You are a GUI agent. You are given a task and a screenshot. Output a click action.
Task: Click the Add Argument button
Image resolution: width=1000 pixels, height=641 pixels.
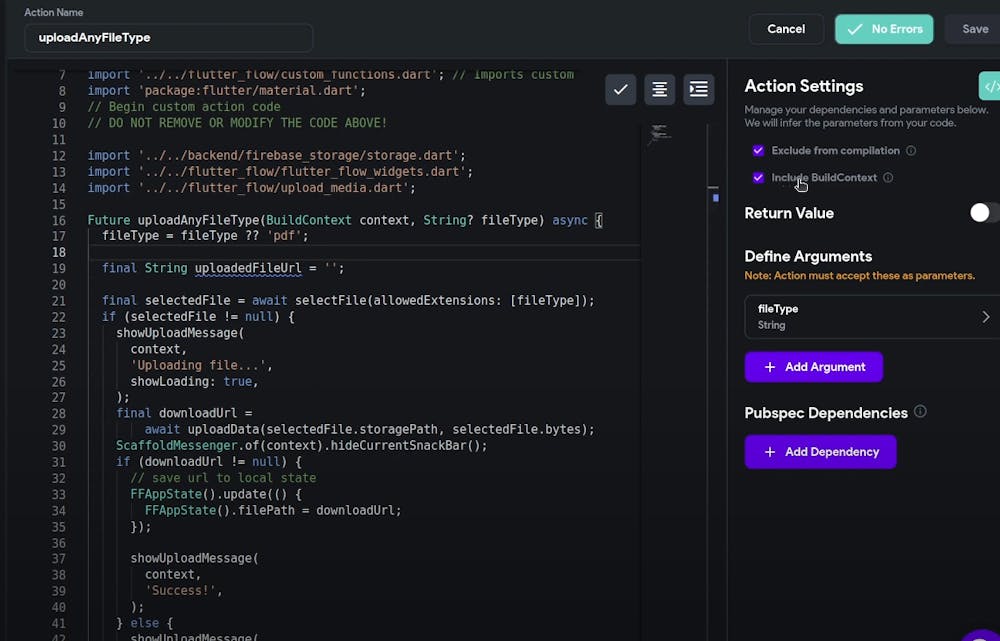814,367
